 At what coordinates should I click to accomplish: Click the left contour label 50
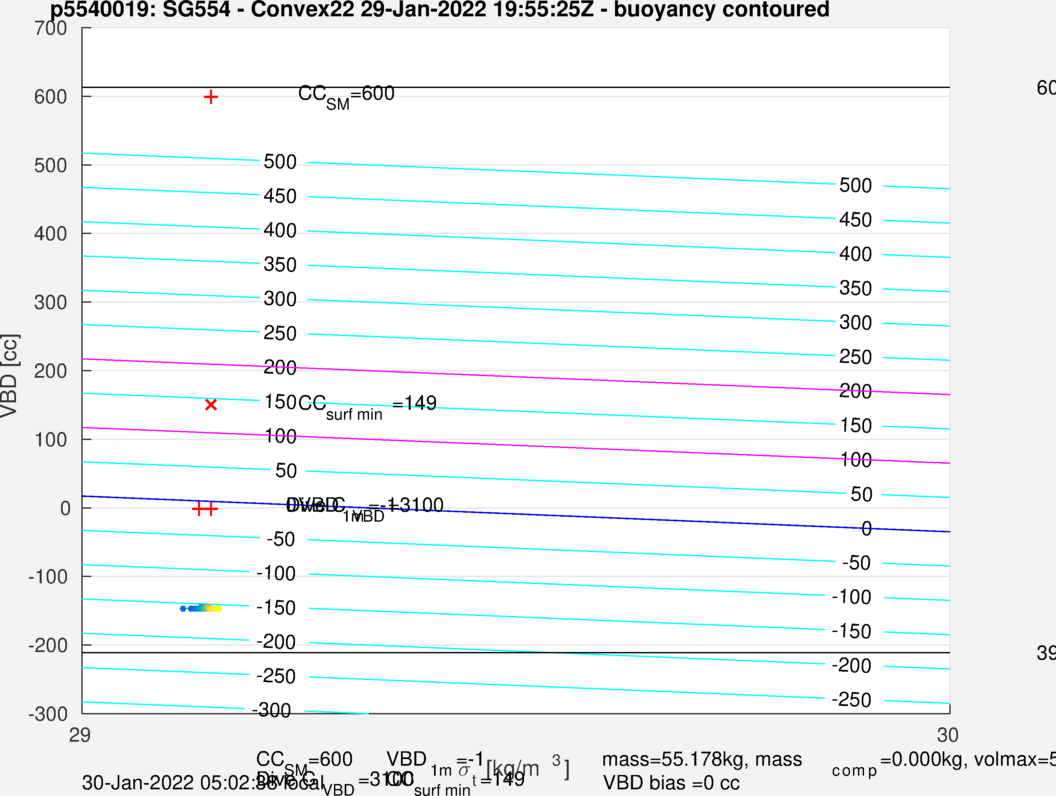point(286,471)
